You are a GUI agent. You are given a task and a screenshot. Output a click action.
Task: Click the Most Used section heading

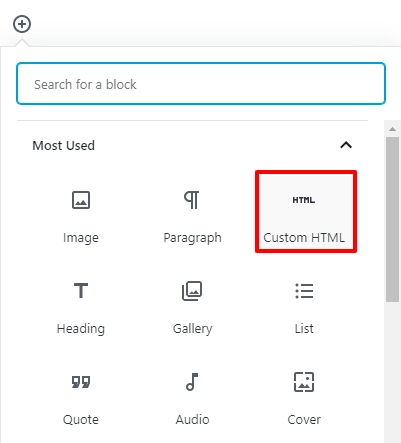coord(63,145)
